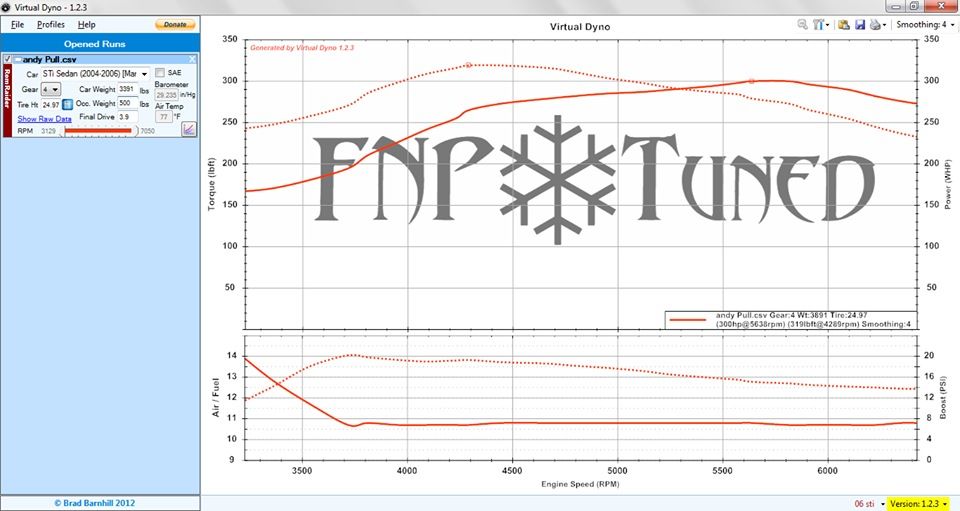Click the graph options icon in run panel
The height and width of the screenshot is (511, 960).
tap(189, 129)
